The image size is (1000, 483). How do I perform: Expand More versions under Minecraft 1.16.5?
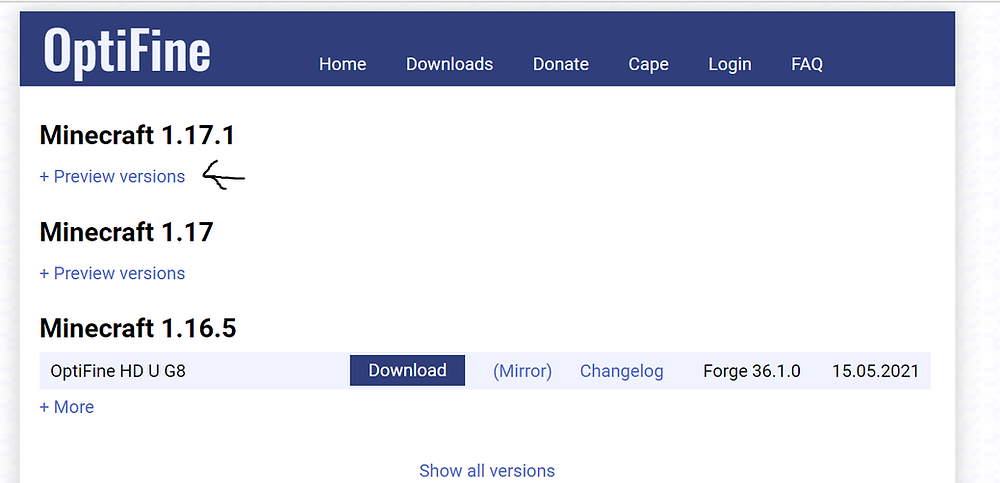tap(67, 407)
